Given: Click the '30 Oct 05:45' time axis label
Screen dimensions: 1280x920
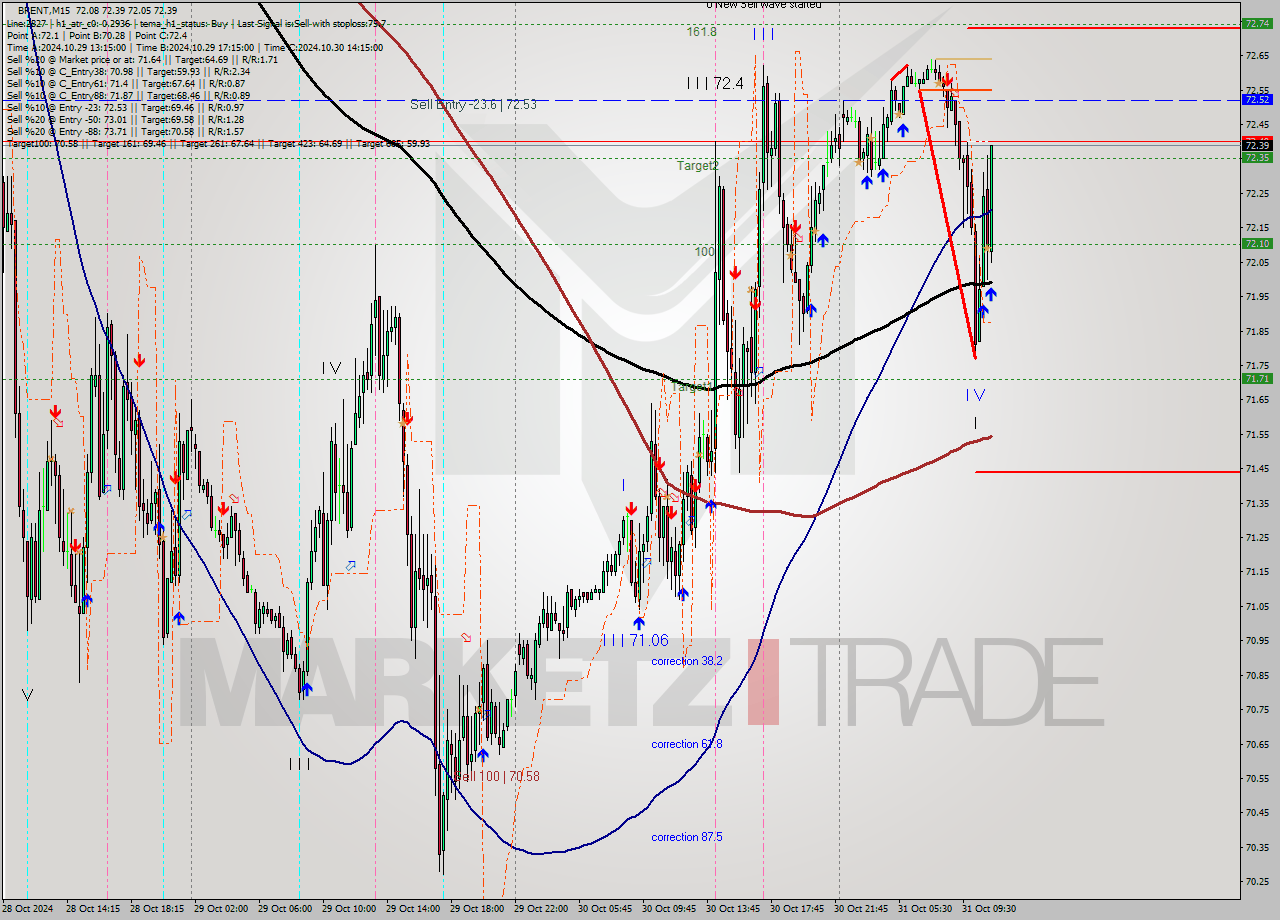Looking at the screenshot, I should (x=605, y=909).
